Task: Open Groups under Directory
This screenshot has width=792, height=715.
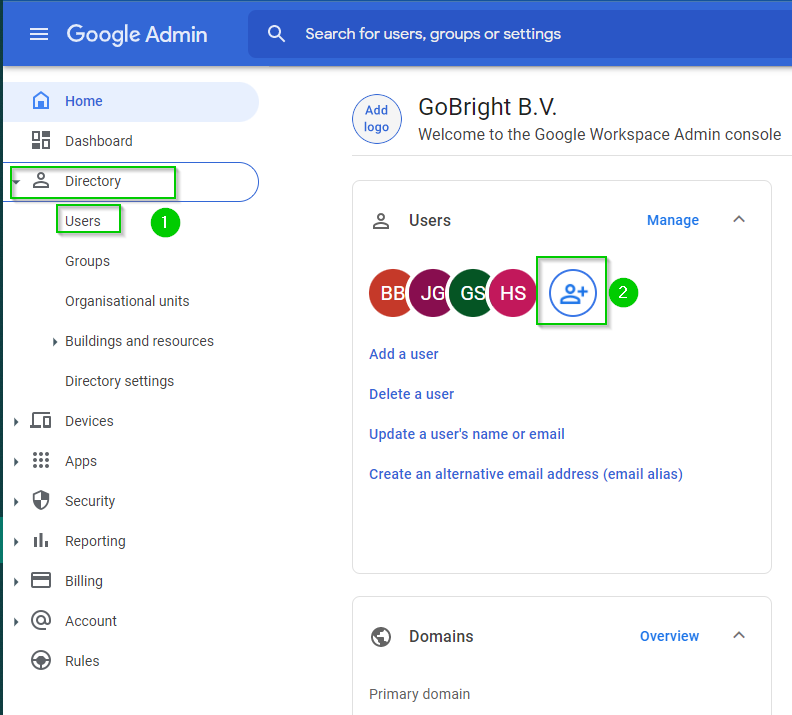Action: 87,261
